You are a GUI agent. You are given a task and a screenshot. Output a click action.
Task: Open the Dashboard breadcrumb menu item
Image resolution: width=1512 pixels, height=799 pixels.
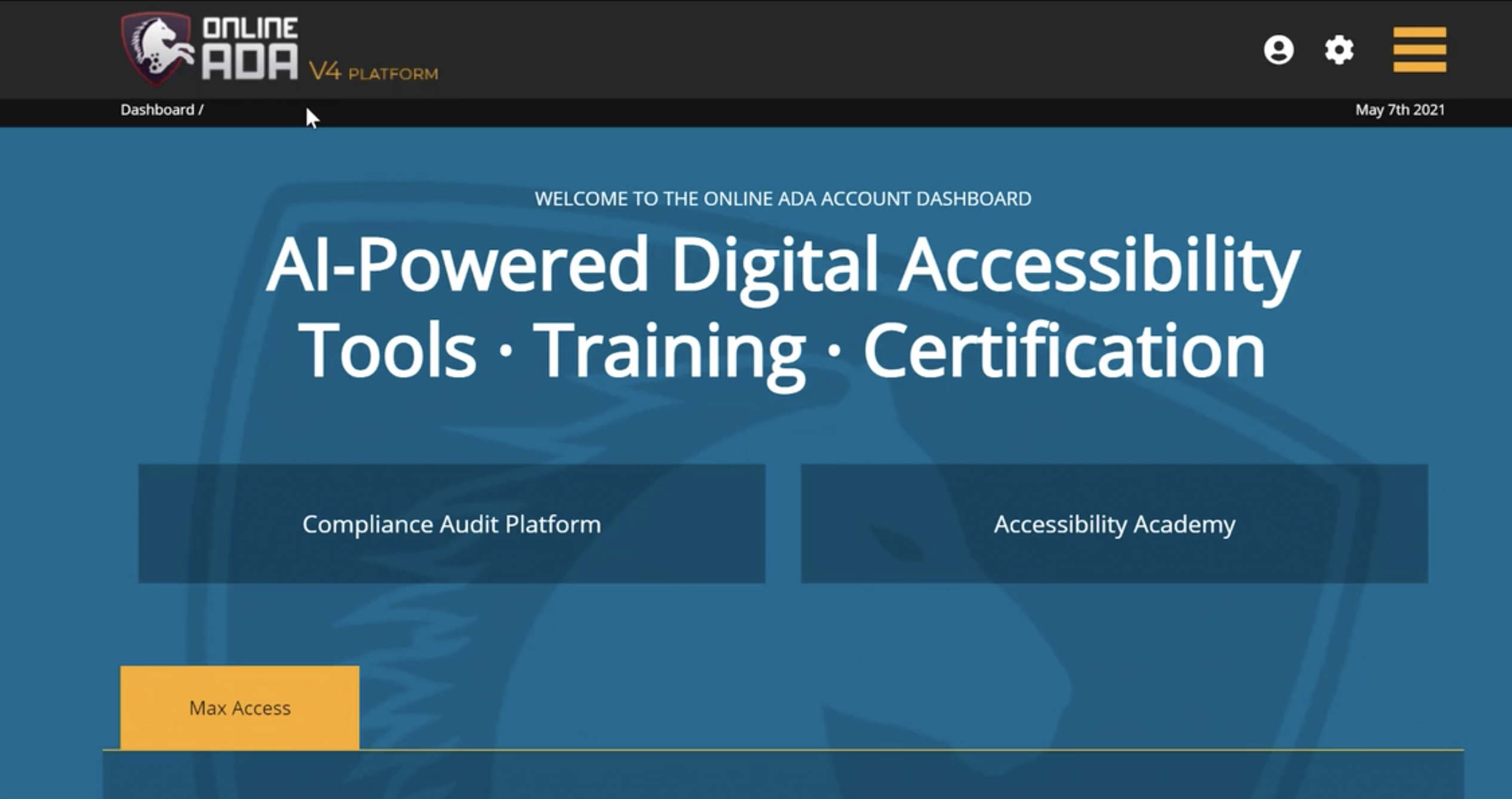point(157,110)
